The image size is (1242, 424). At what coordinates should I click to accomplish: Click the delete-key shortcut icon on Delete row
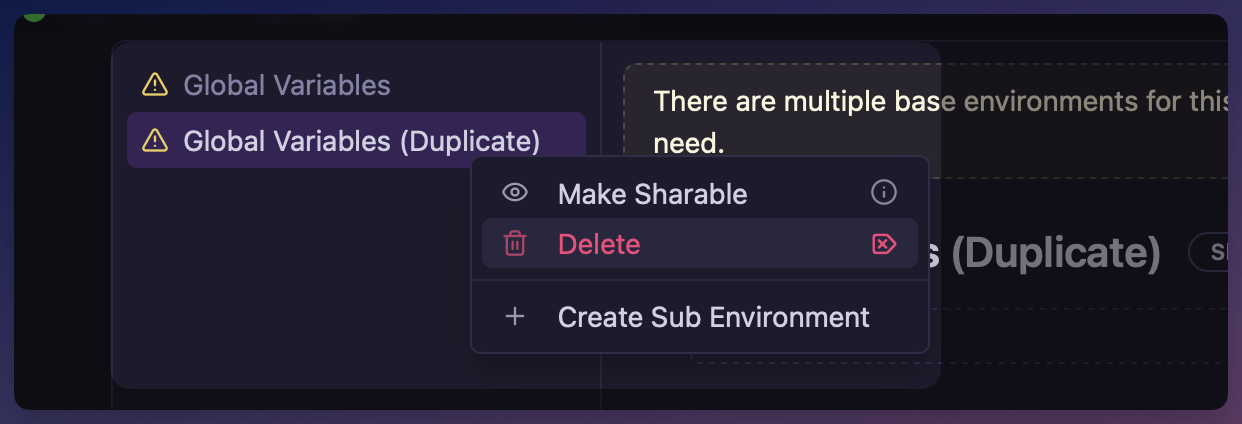[x=884, y=244]
